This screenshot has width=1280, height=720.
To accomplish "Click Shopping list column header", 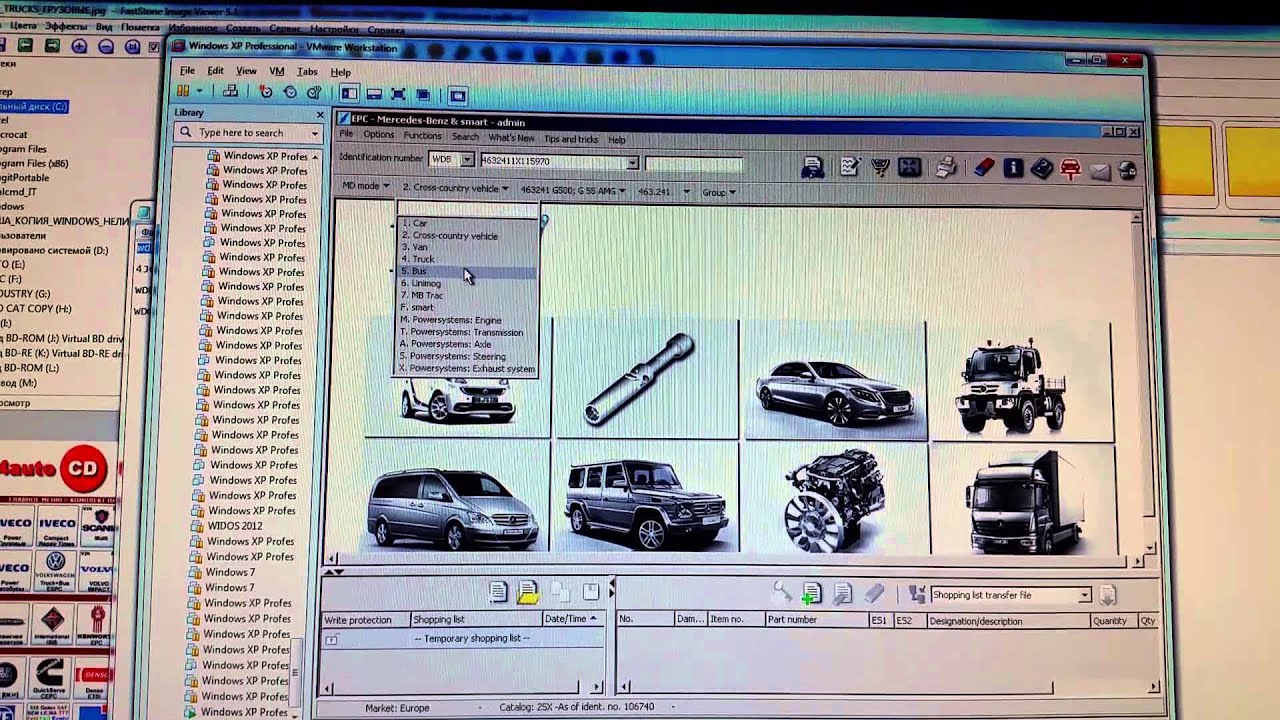I will (475, 619).
